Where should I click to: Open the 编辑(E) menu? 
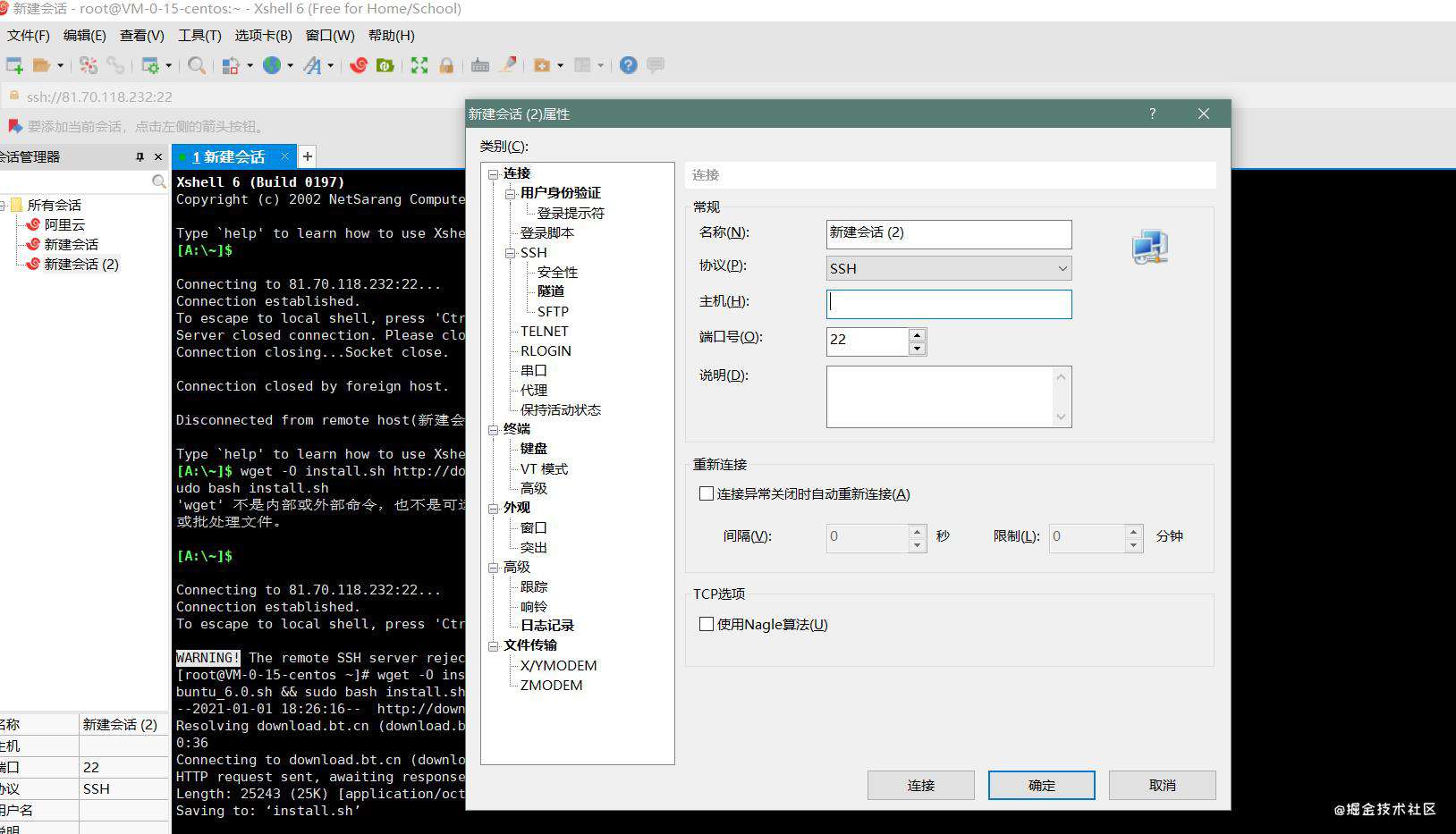85,35
